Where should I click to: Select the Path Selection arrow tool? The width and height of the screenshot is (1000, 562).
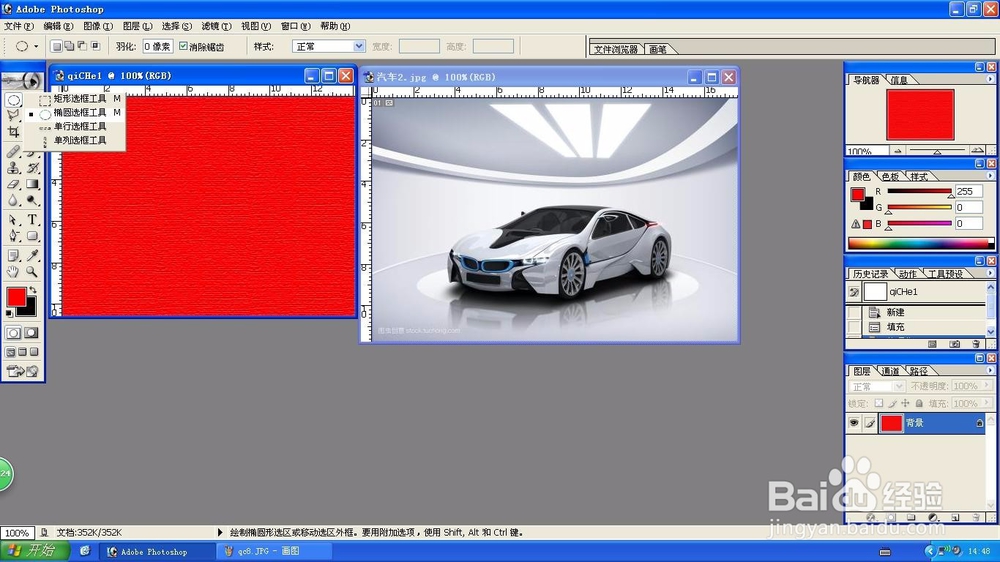pos(13,220)
